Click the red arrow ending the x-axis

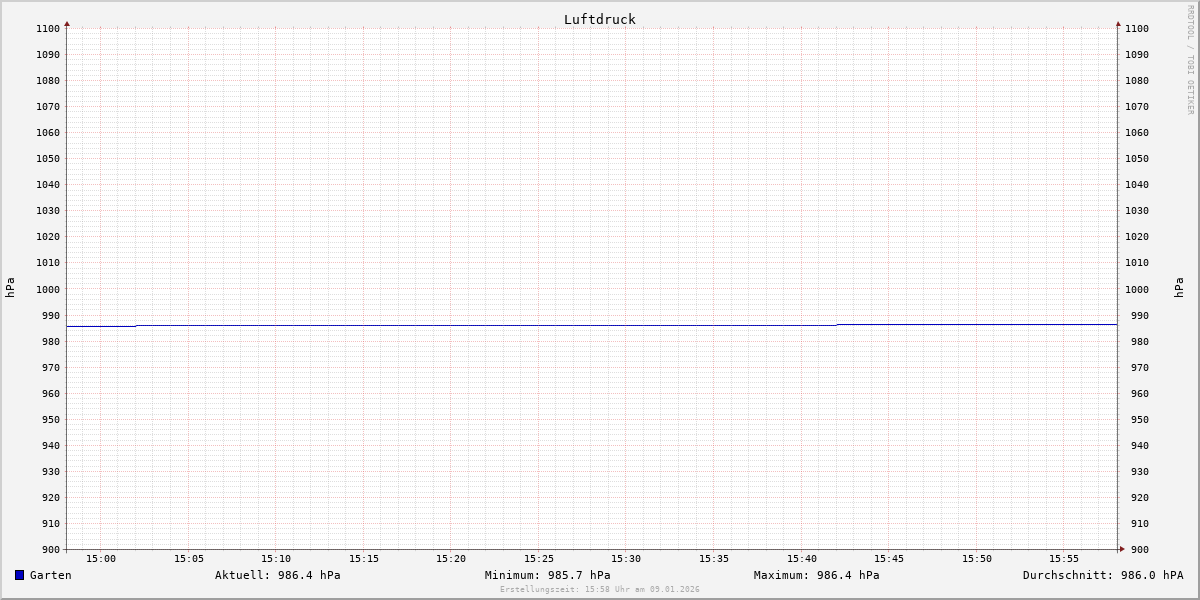click(1122, 549)
